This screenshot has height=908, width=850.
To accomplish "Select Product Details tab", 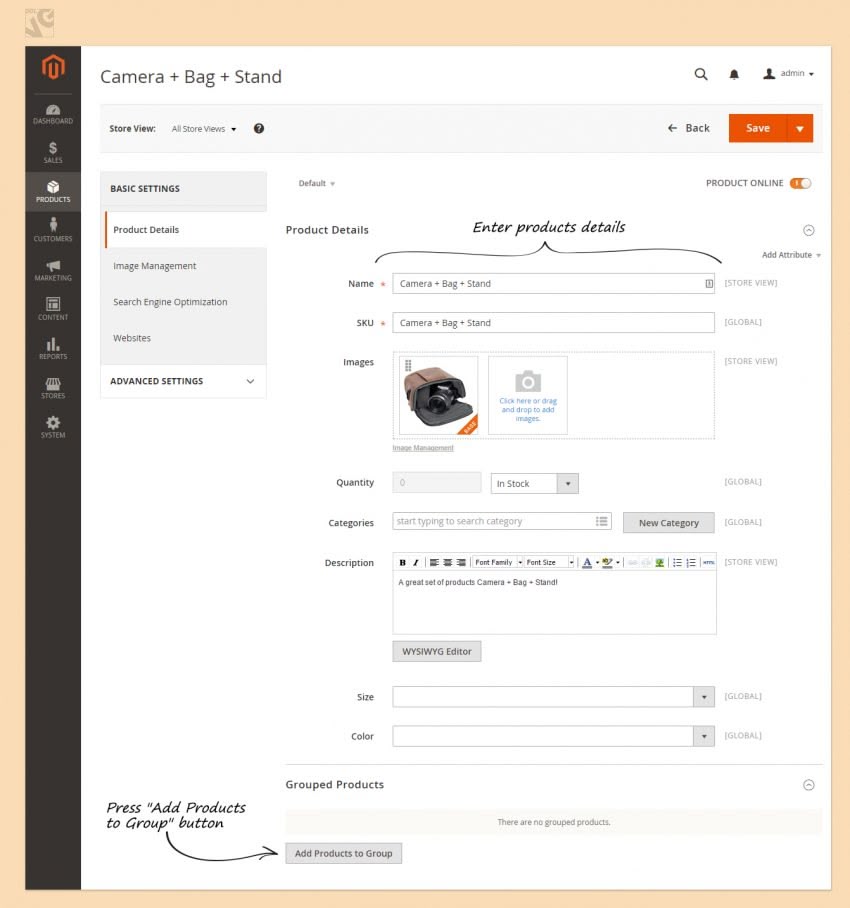I will (x=185, y=230).
